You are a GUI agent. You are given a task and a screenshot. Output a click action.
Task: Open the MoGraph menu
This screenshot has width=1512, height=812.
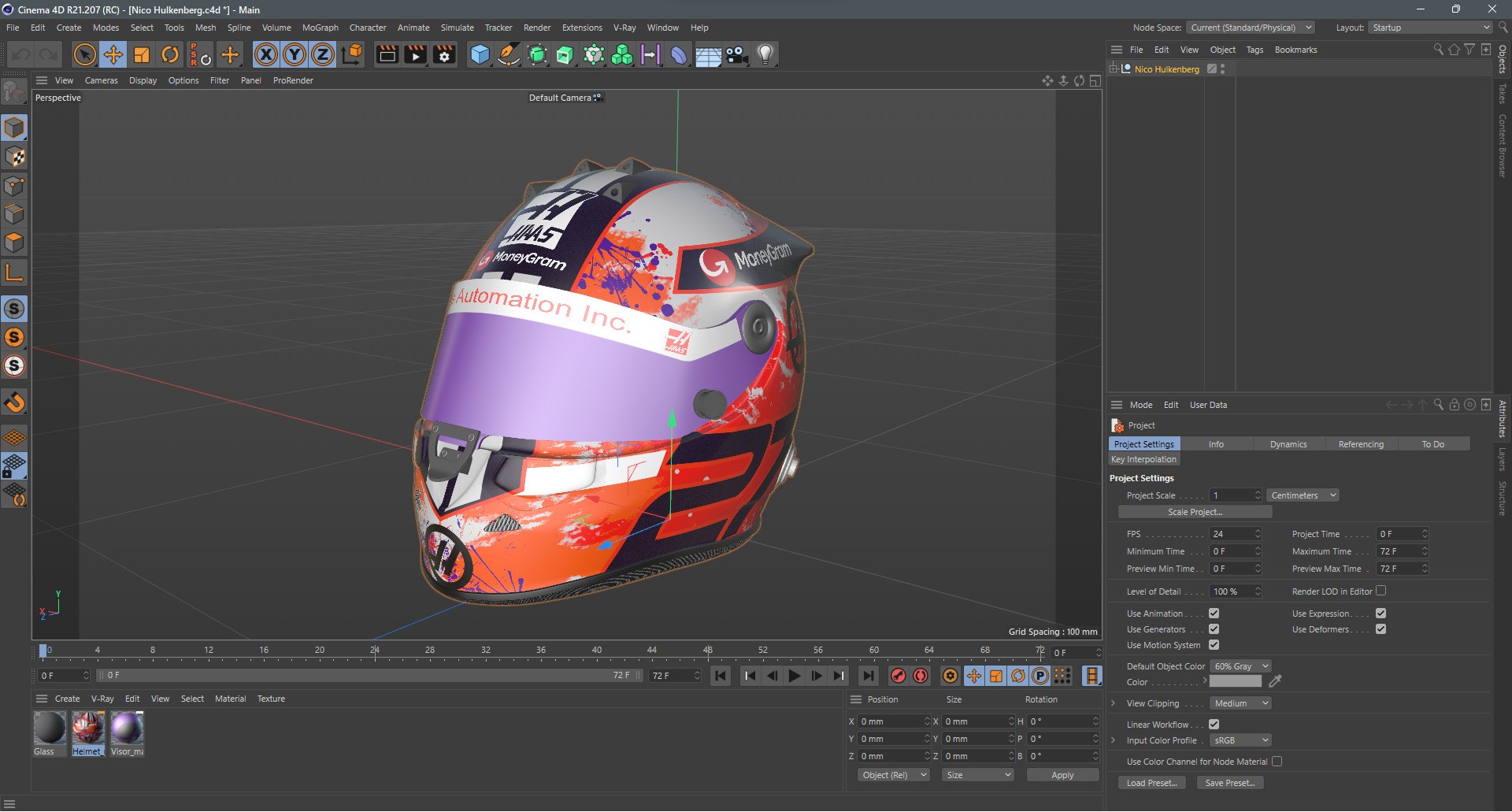pos(320,28)
